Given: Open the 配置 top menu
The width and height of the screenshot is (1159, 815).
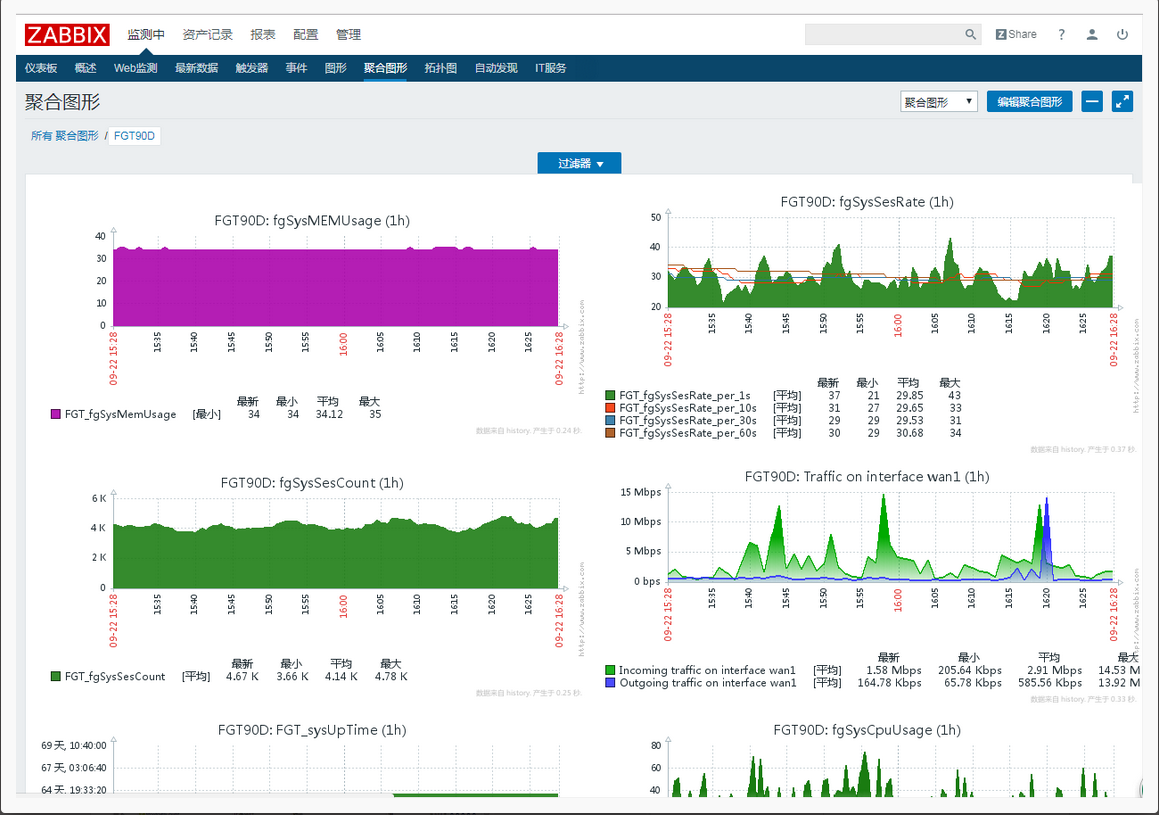Looking at the screenshot, I should coord(305,34).
